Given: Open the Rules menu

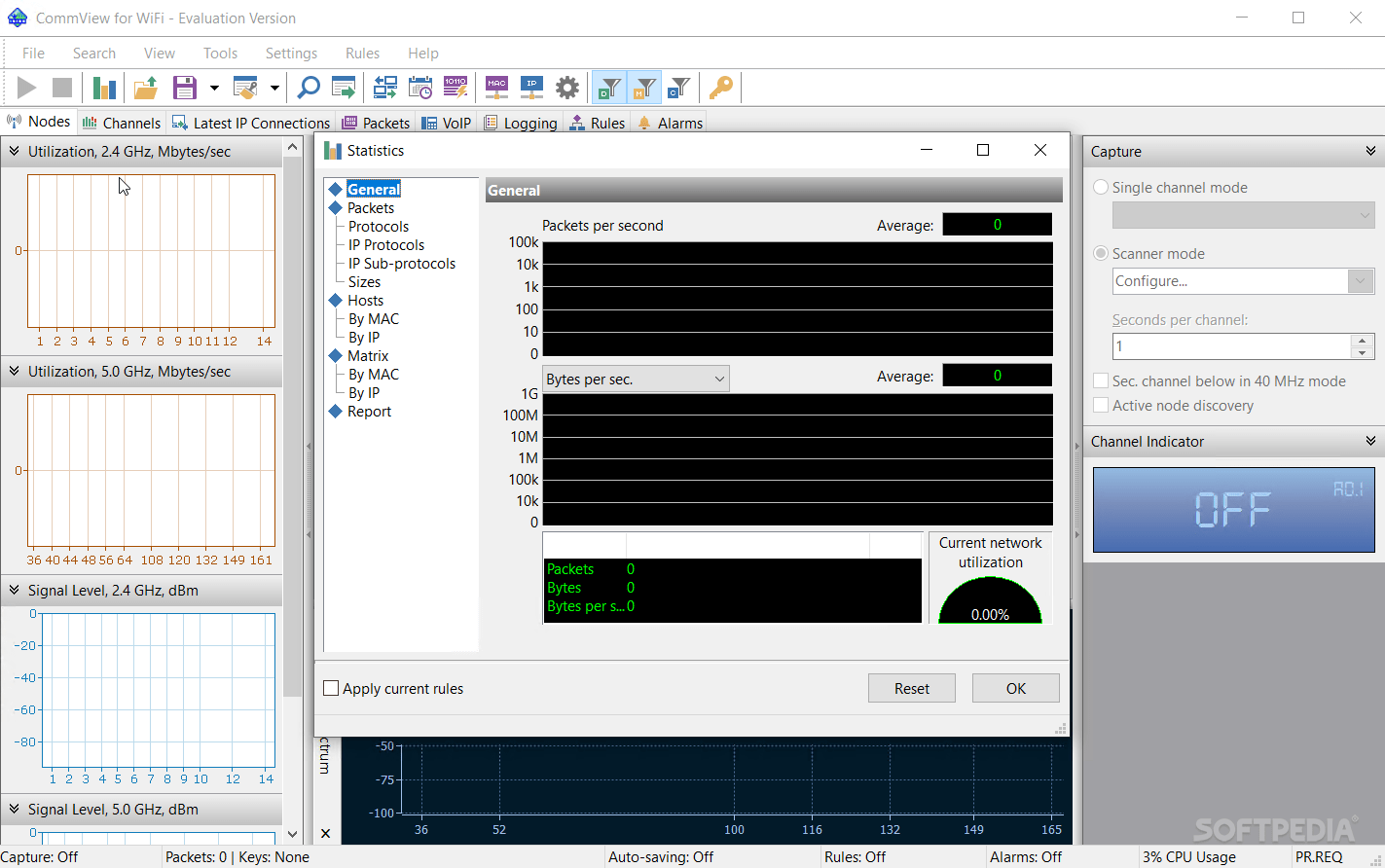Looking at the screenshot, I should pos(362,53).
